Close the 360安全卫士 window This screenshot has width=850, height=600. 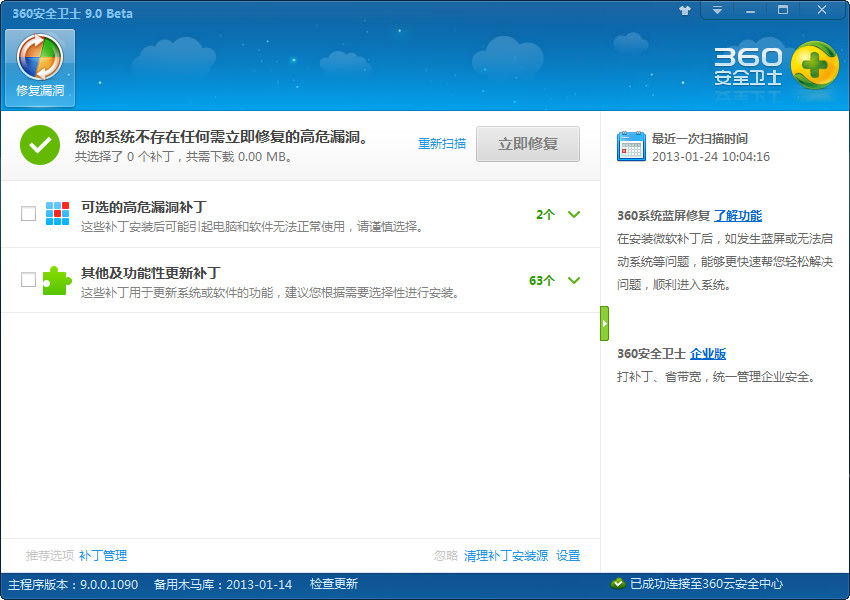point(822,10)
